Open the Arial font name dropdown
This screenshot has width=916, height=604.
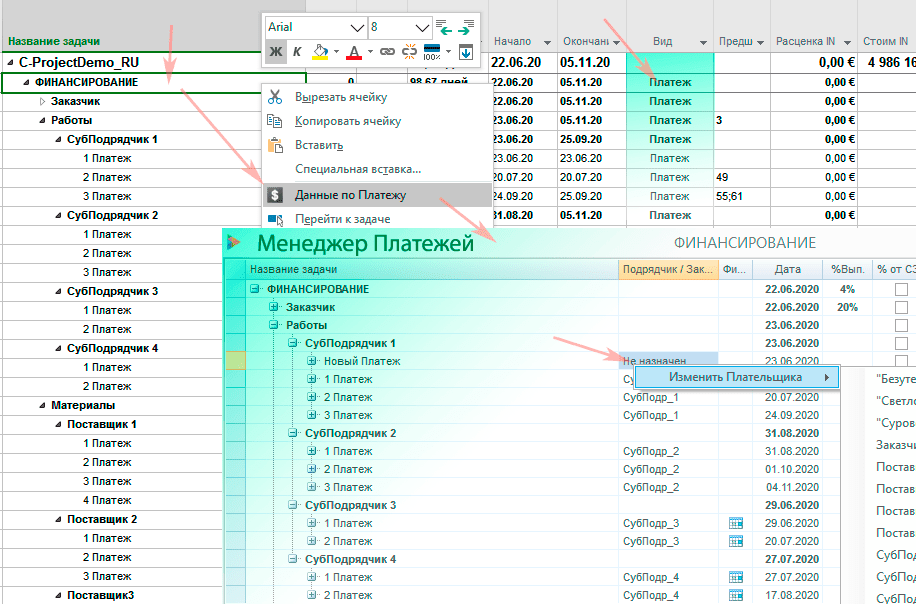coord(357,27)
